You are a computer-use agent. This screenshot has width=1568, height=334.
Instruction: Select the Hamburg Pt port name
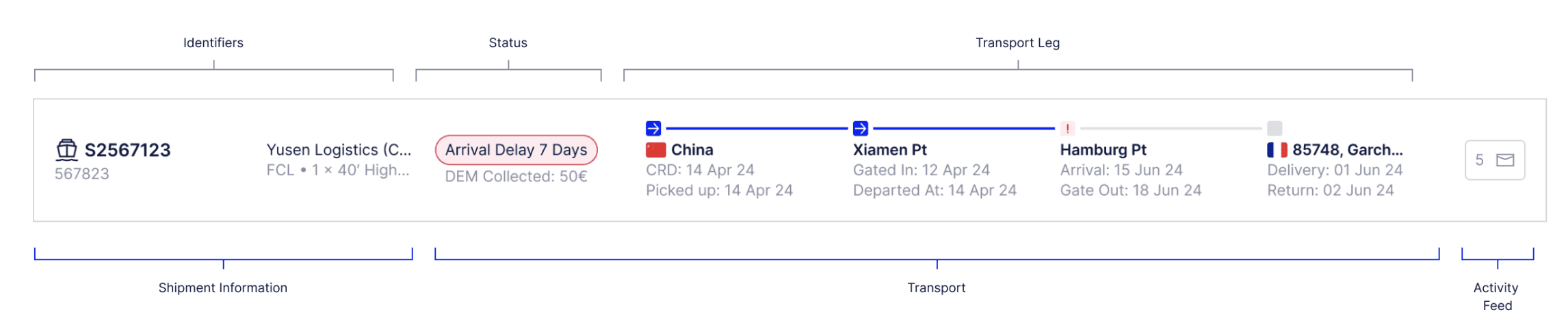click(x=1103, y=150)
